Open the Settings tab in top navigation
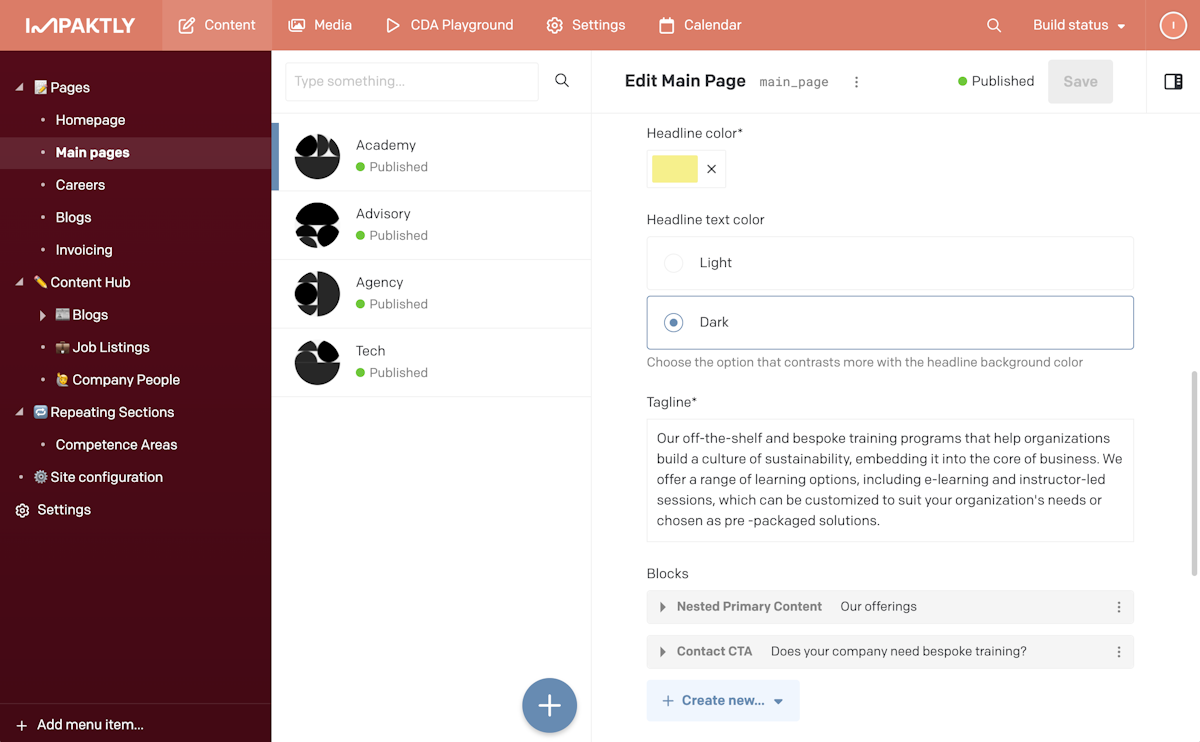Viewport: 1200px width, 742px height. (x=586, y=25)
